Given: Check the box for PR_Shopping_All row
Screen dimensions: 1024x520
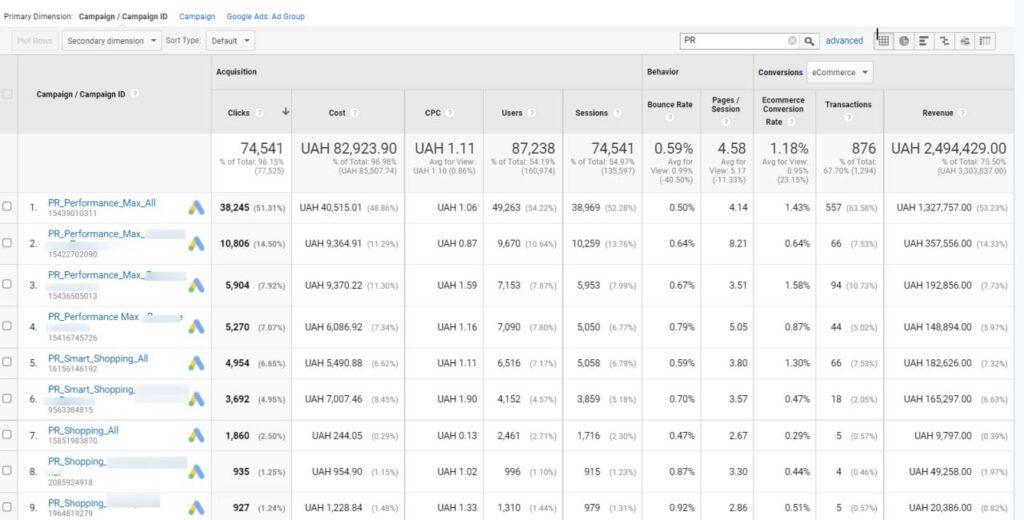Looking at the screenshot, I should [x=8, y=435].
